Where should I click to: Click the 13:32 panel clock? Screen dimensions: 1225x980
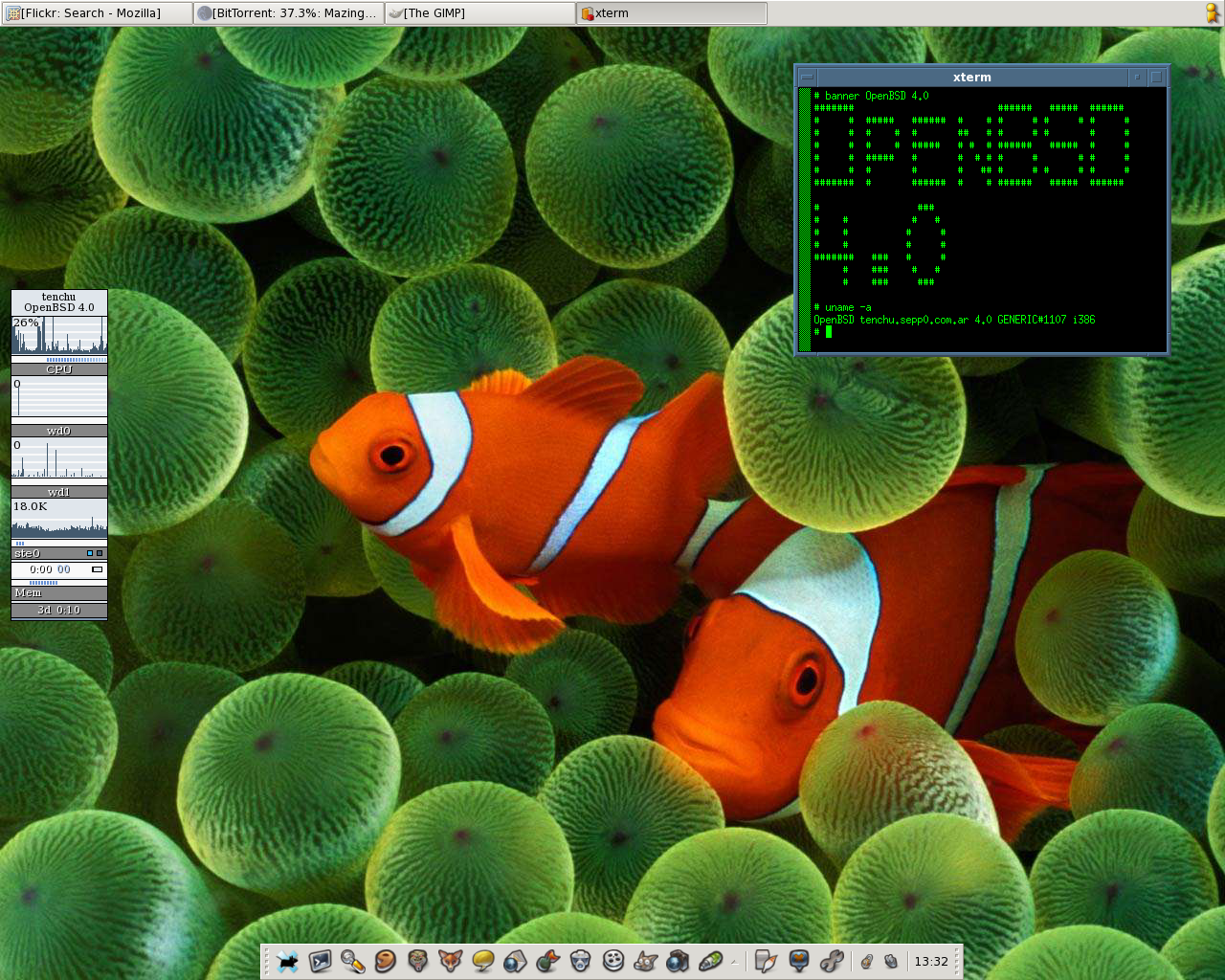tap(931, 961)
